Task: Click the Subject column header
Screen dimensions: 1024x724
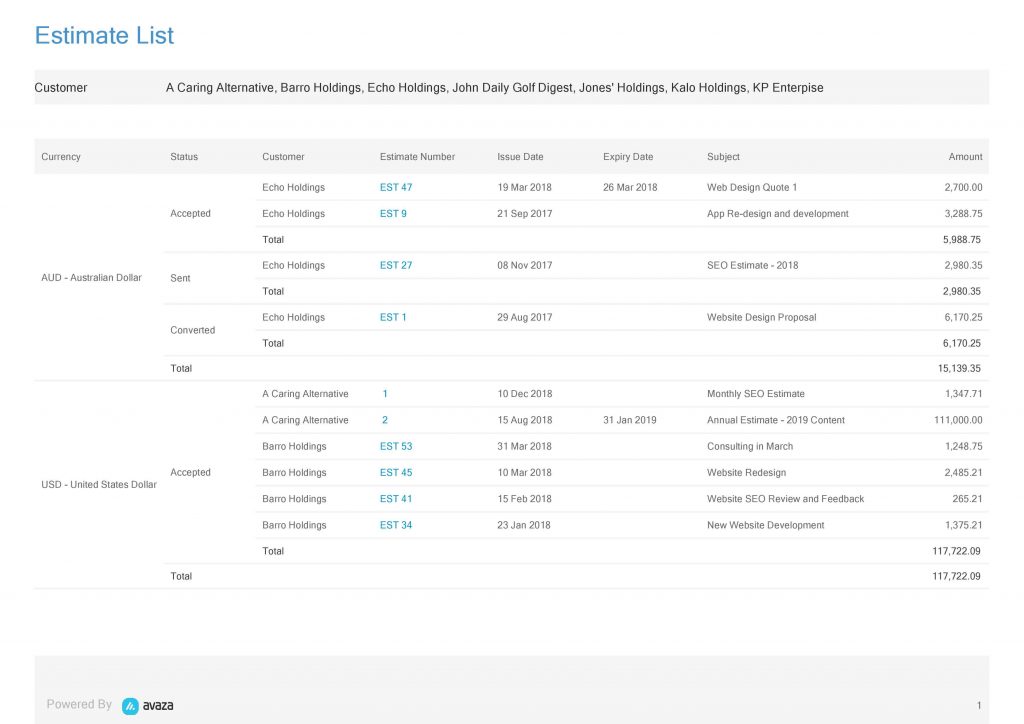Action: pyautogui.click(x=723, y=157)
